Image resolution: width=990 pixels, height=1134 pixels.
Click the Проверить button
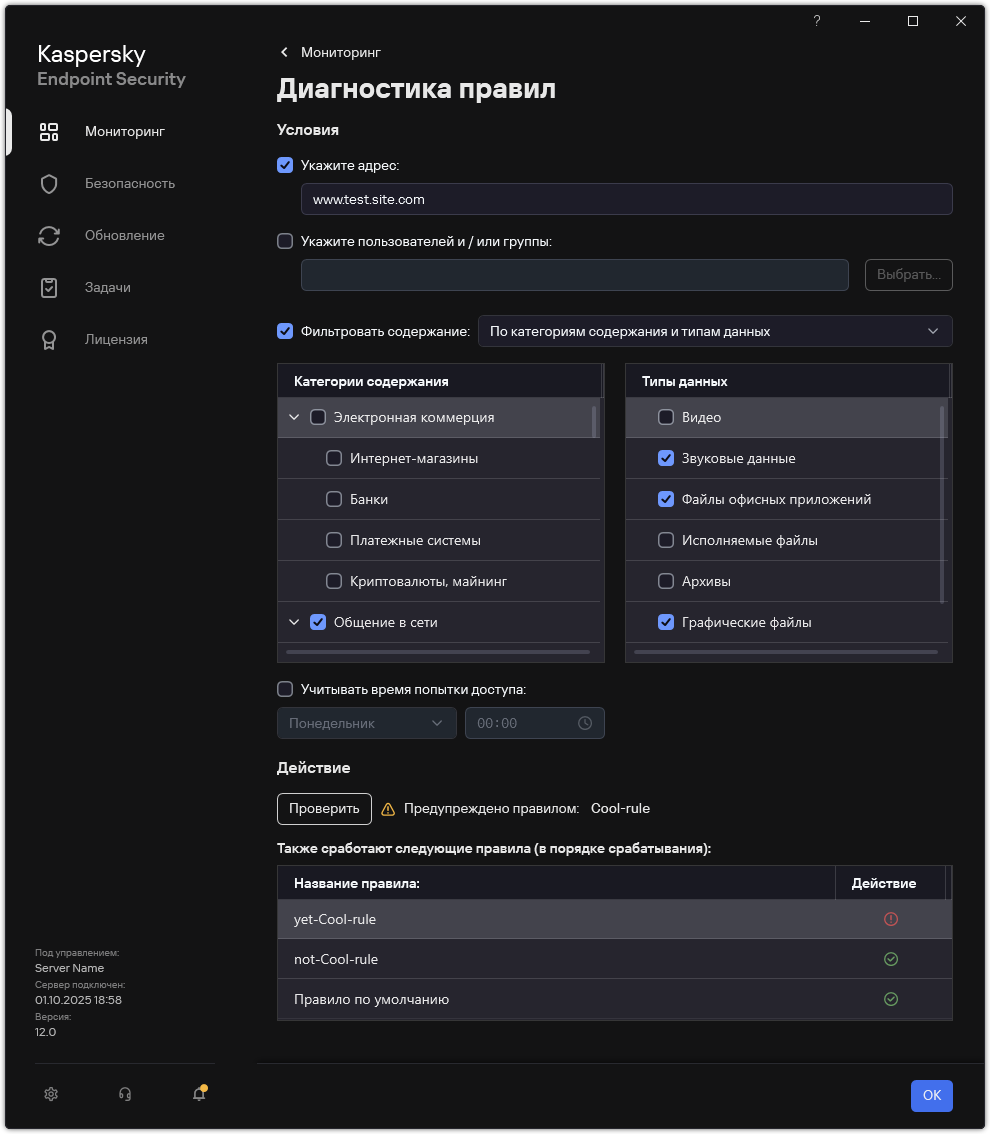324,808
